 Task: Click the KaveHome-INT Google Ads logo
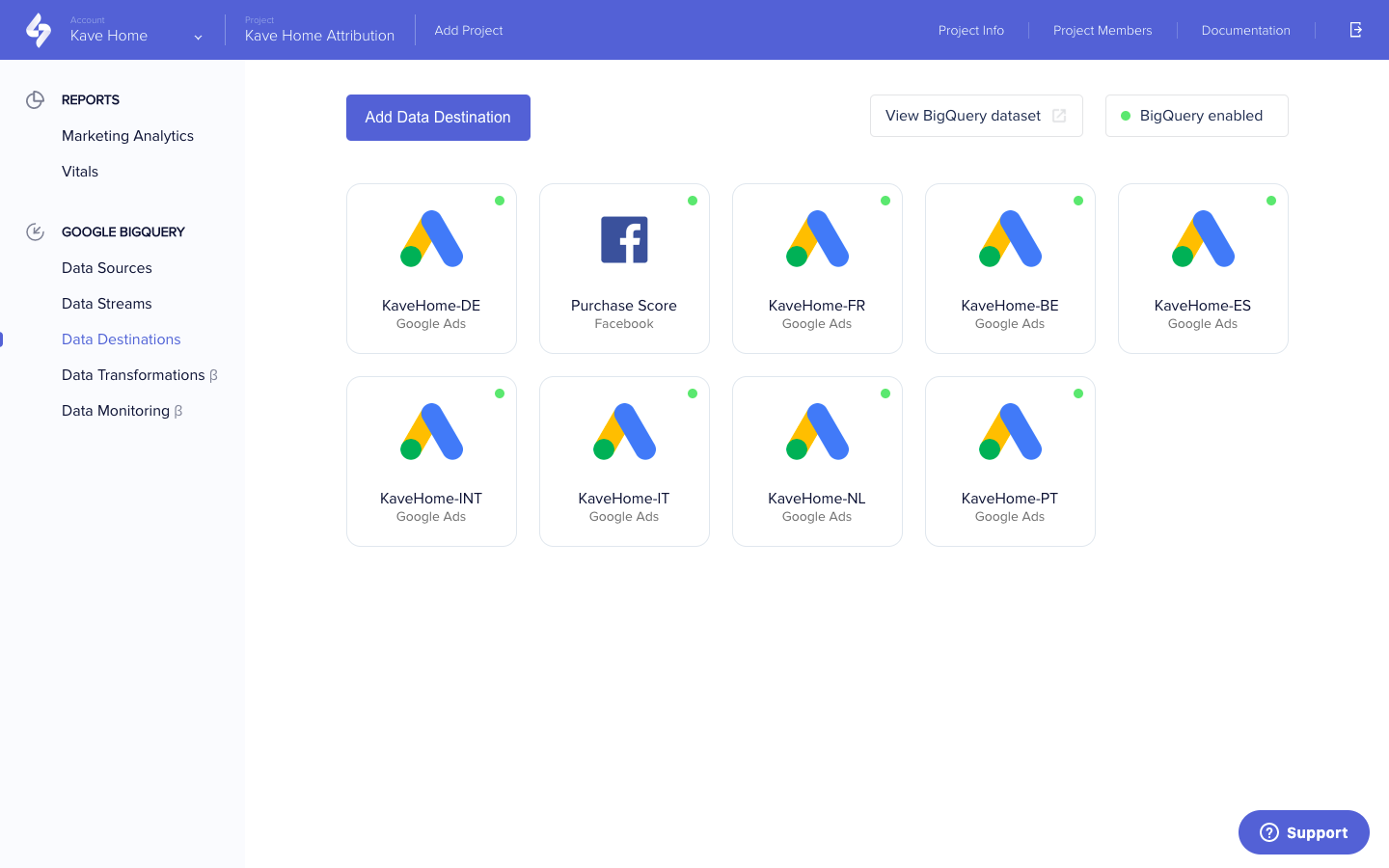[x=431, y=431]
